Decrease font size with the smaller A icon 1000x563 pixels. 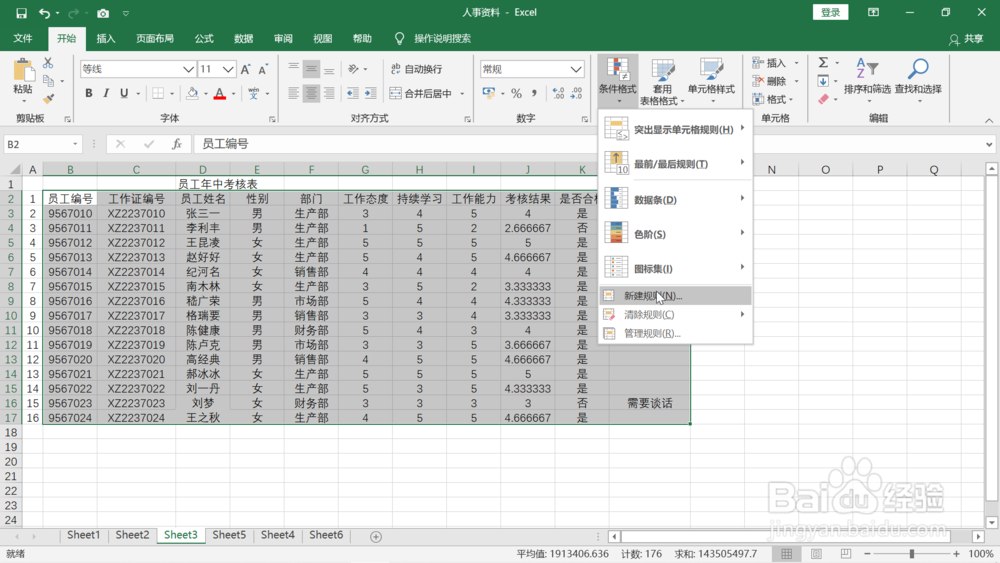pos(263,69)
